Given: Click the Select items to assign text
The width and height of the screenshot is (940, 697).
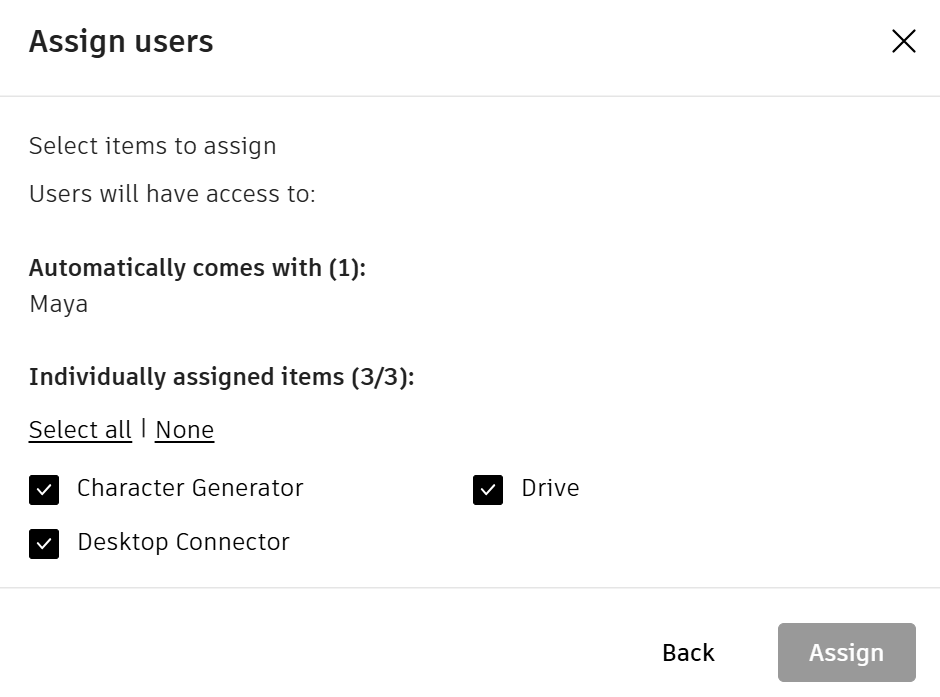Looking at the screenshot, I should point(152,146).
